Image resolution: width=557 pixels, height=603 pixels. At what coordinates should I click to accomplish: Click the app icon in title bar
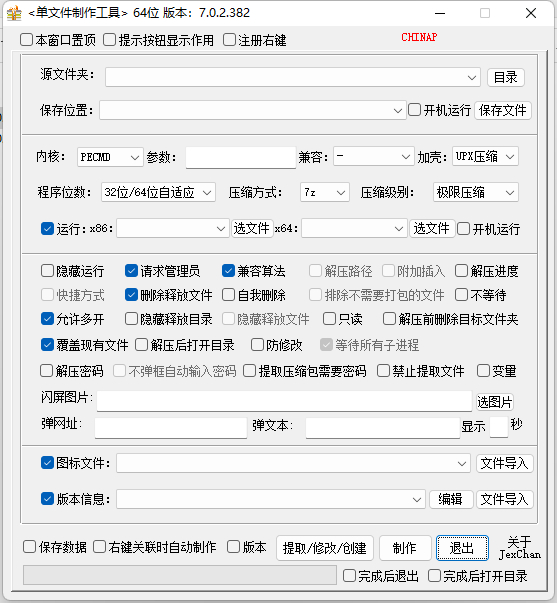click(14, 13)
